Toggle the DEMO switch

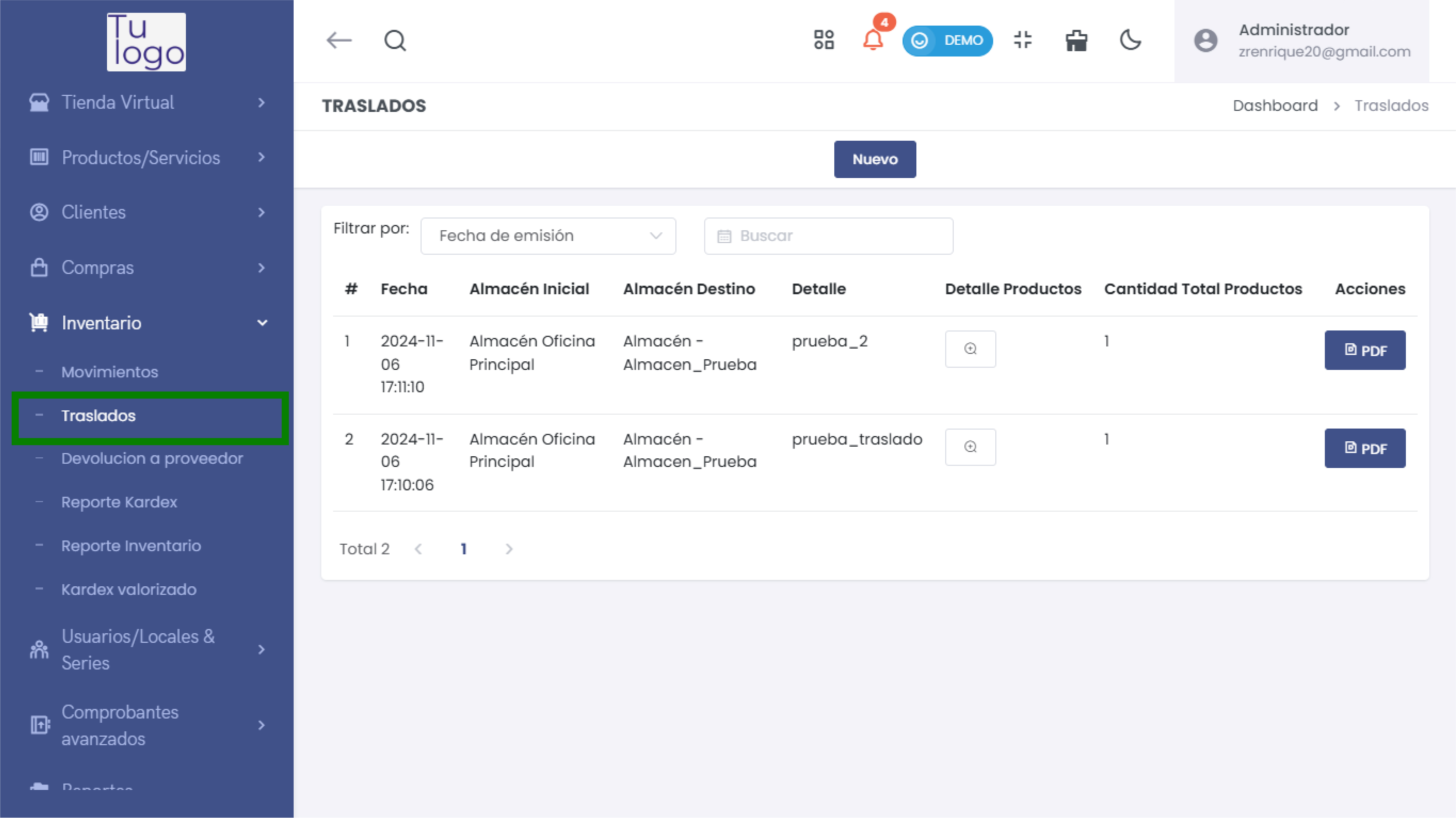(947, 41)
